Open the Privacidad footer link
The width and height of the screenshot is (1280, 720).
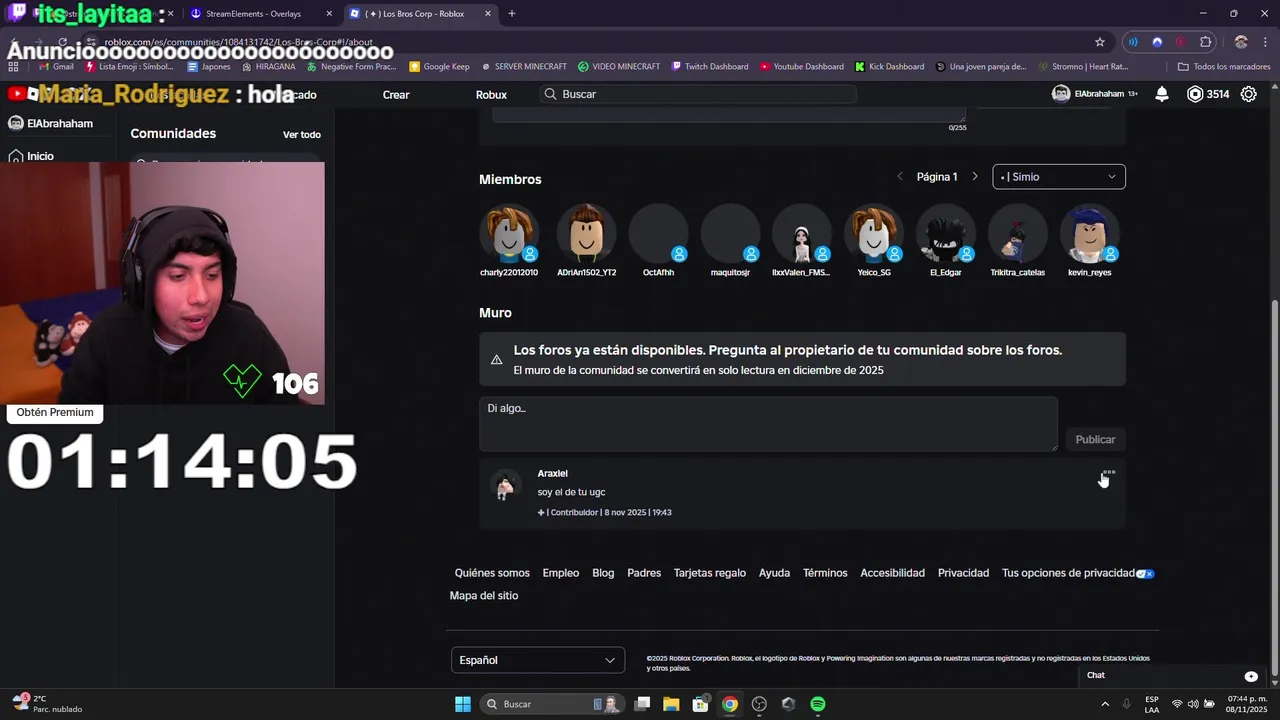[963, 573]
